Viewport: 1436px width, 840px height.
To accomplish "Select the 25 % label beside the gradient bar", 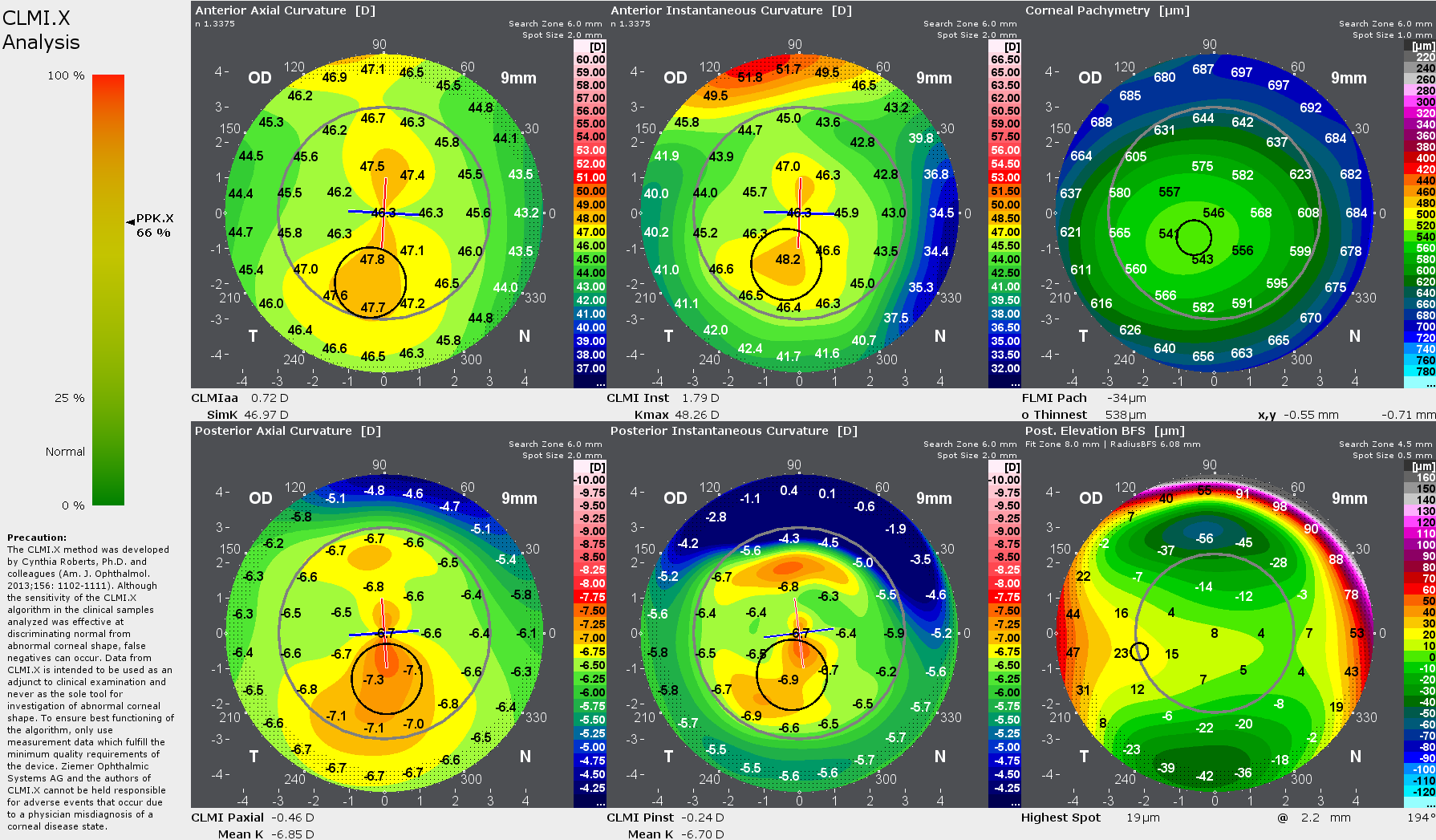I will 69,398.
